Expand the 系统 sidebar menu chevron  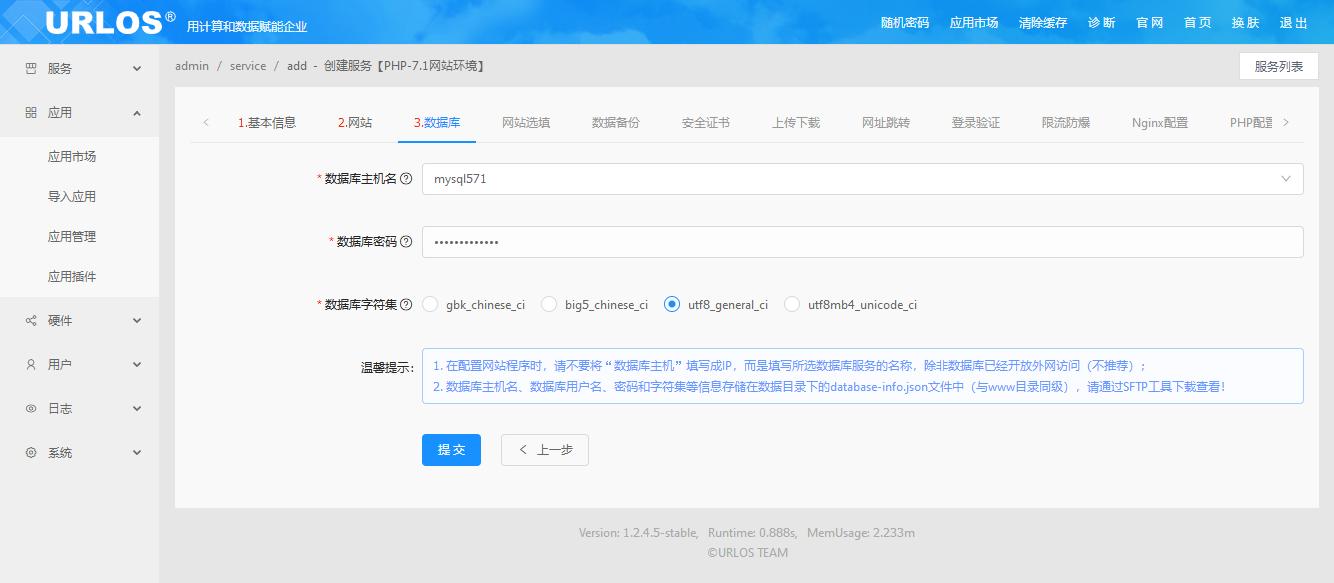(137, 453)
